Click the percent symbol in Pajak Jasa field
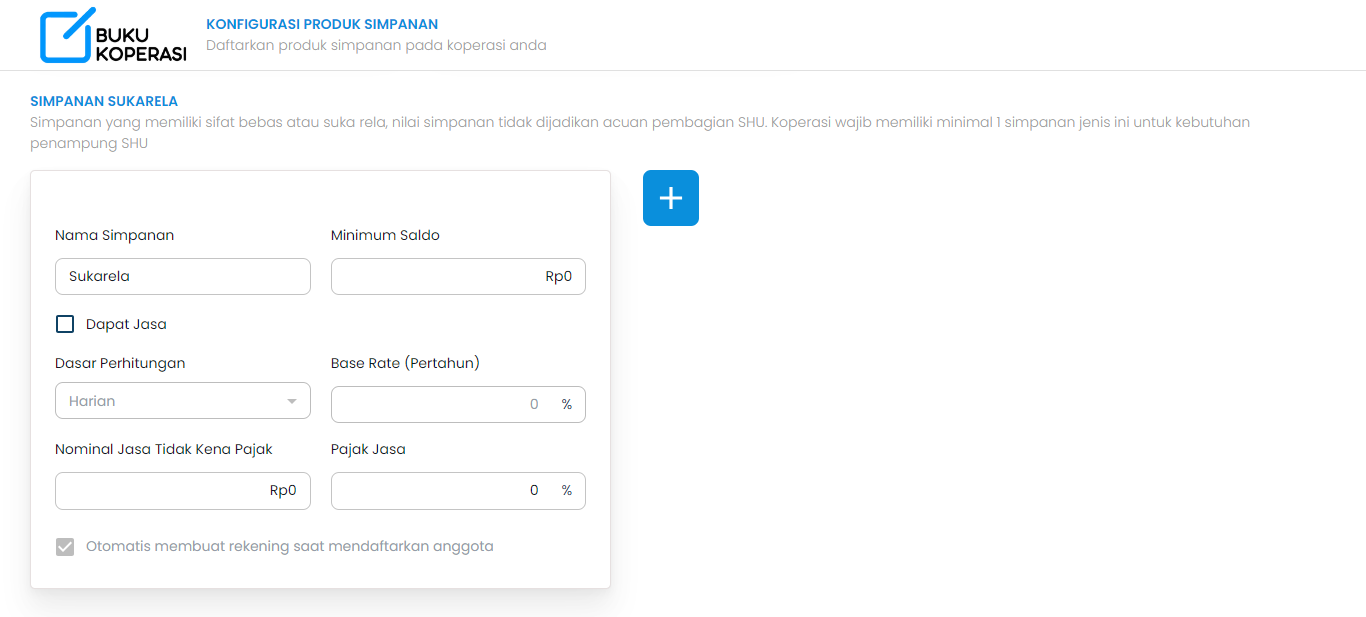This screenshot has height=617, width=1366. pos(566,490)
